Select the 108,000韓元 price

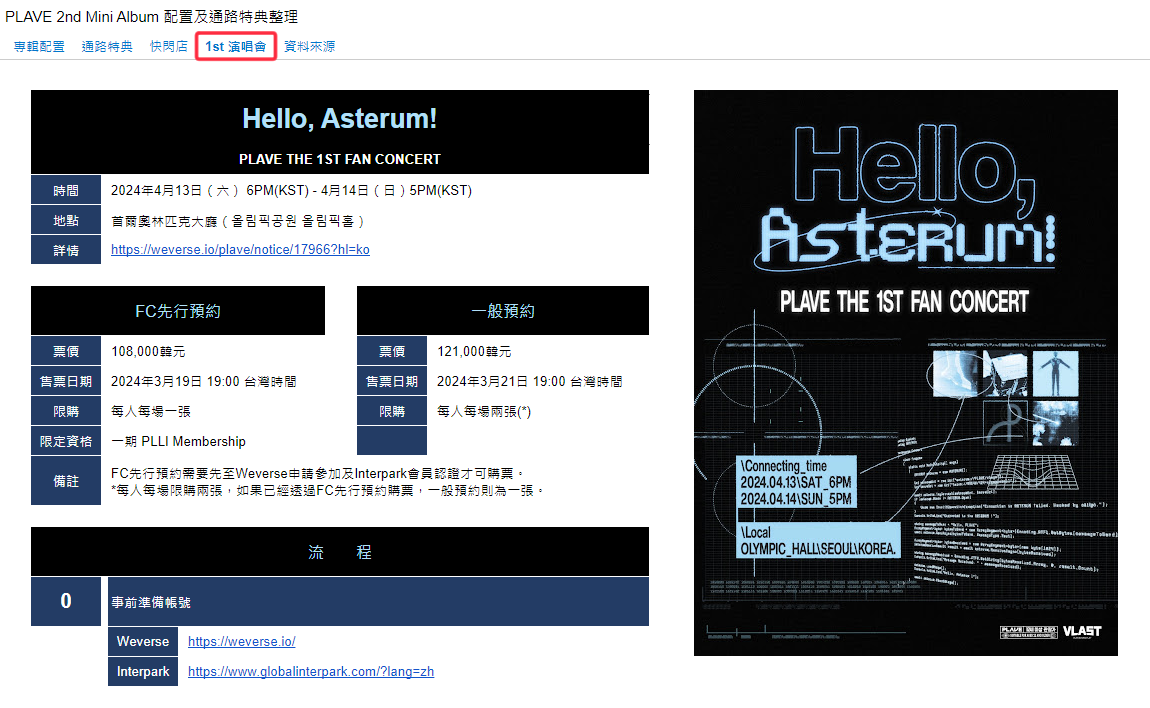point(148,351)
